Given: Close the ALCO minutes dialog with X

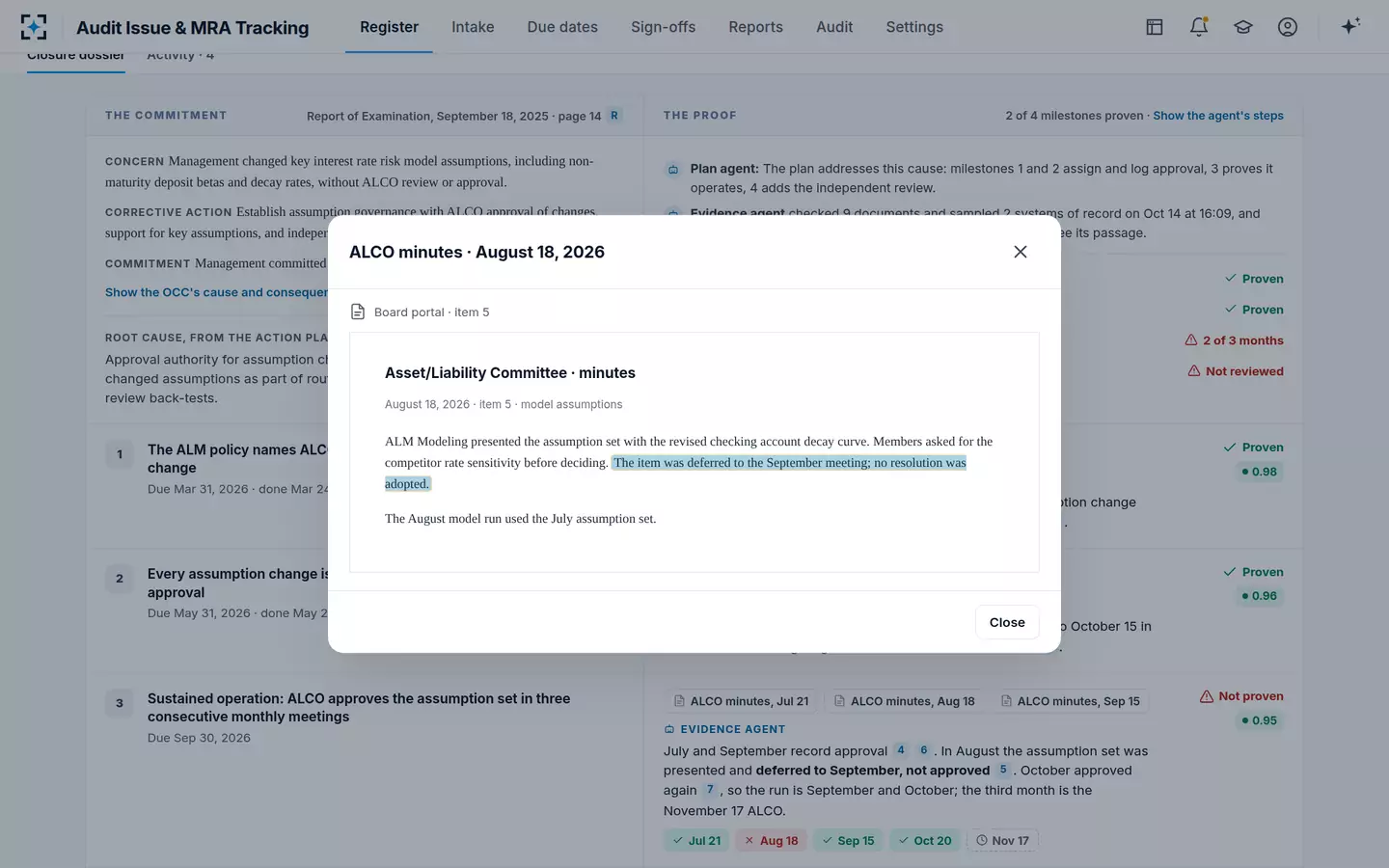Looking at the screenshot, I should pos(1021,252).
